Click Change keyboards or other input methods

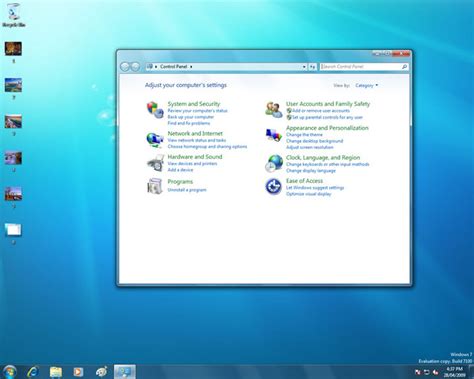[x=328, y=164]
